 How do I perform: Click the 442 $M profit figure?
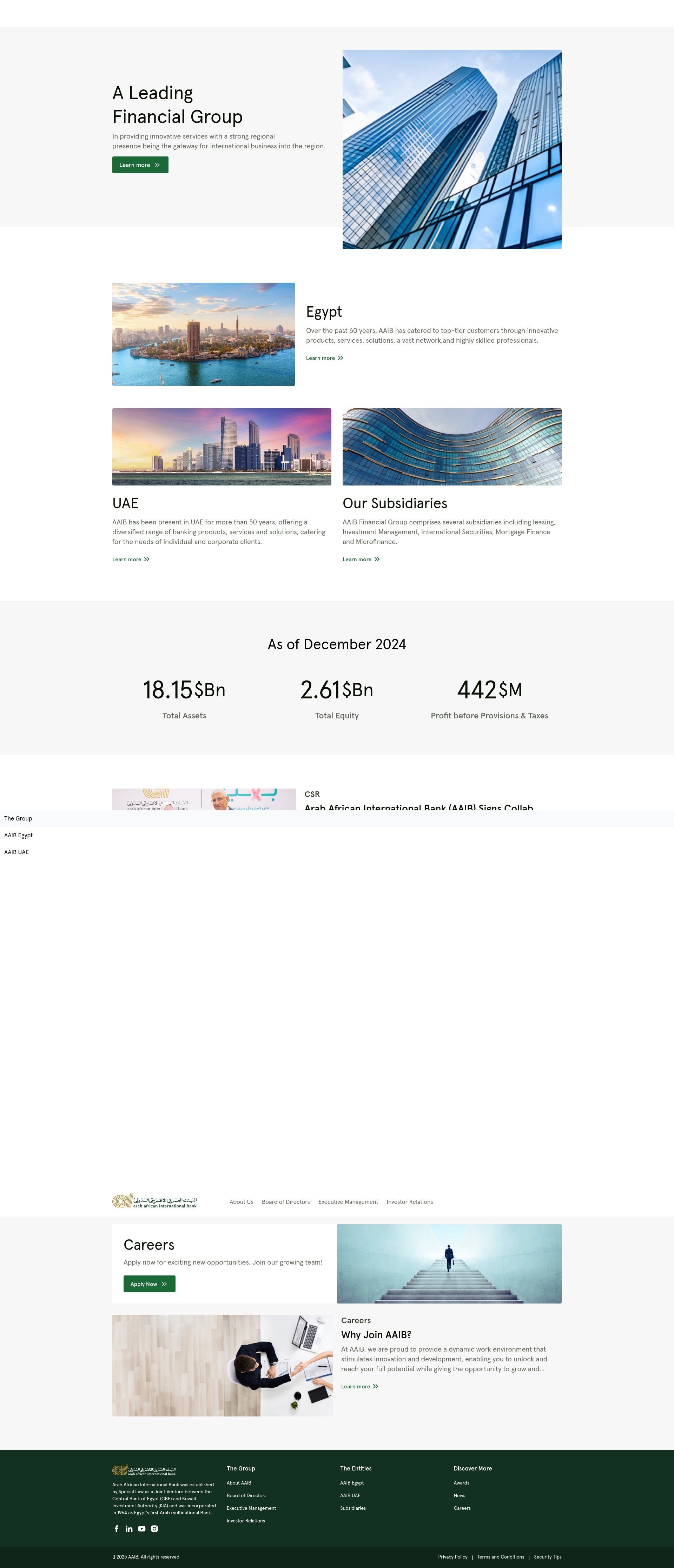pos(489,690)
